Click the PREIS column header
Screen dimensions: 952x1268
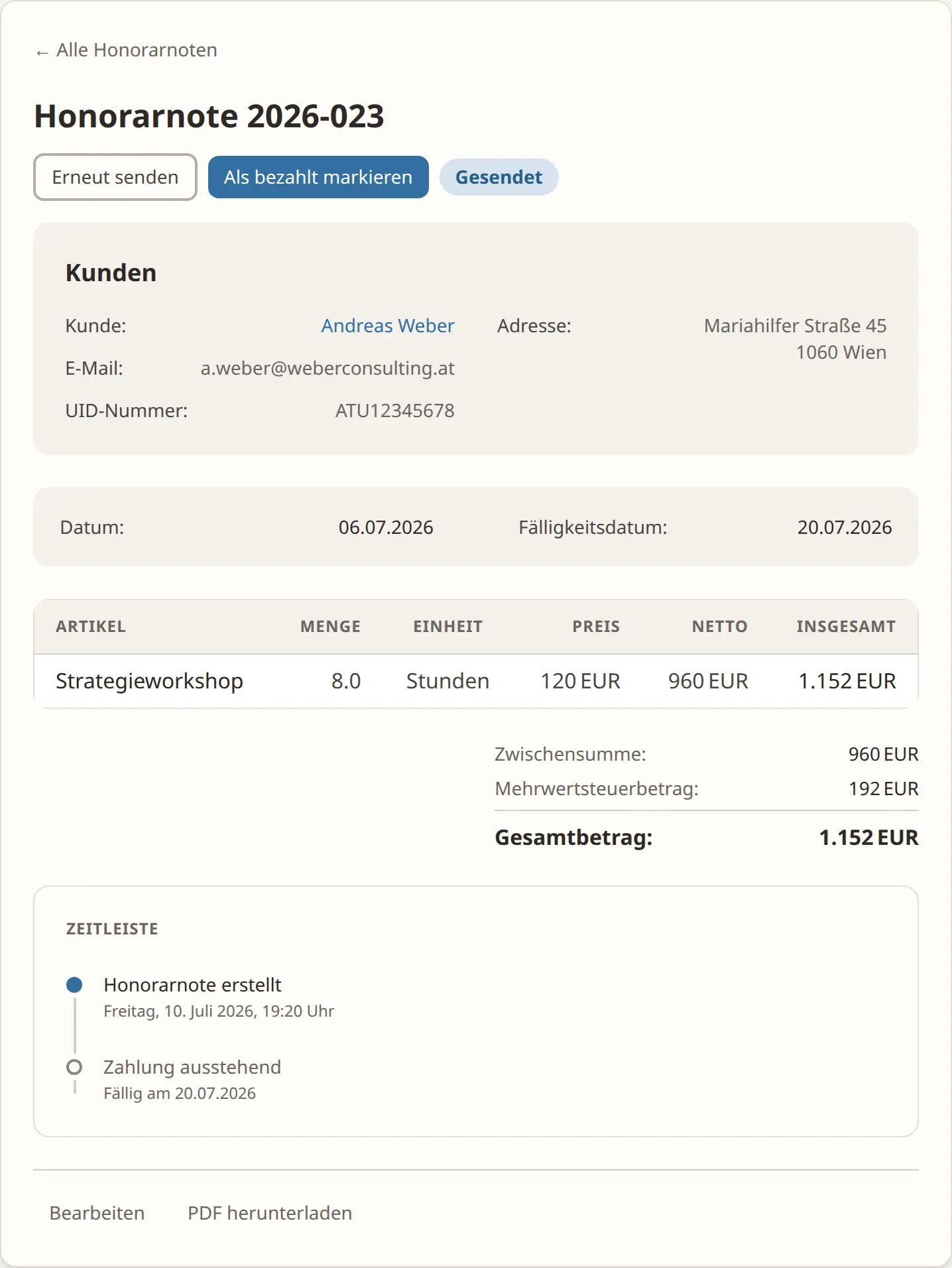pos(596,627)
